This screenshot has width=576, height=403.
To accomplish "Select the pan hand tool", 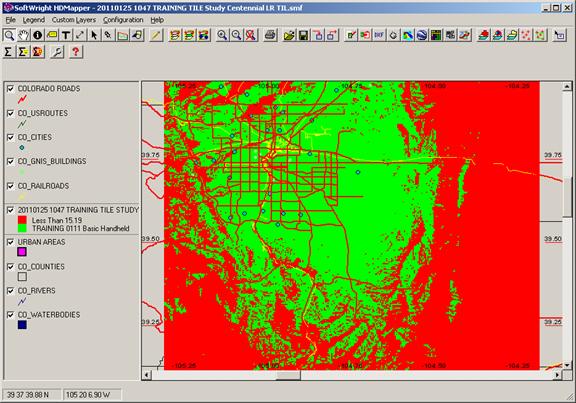I will pyautogui.click(x=24, y=35).
